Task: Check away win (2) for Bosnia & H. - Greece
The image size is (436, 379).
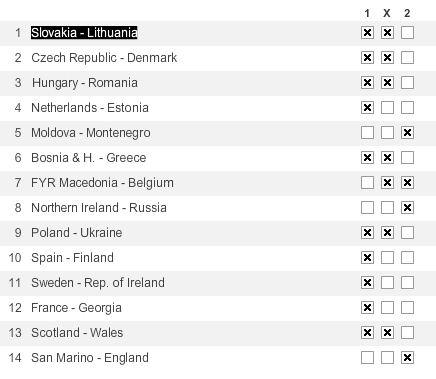Action: (x=407, y=158)
